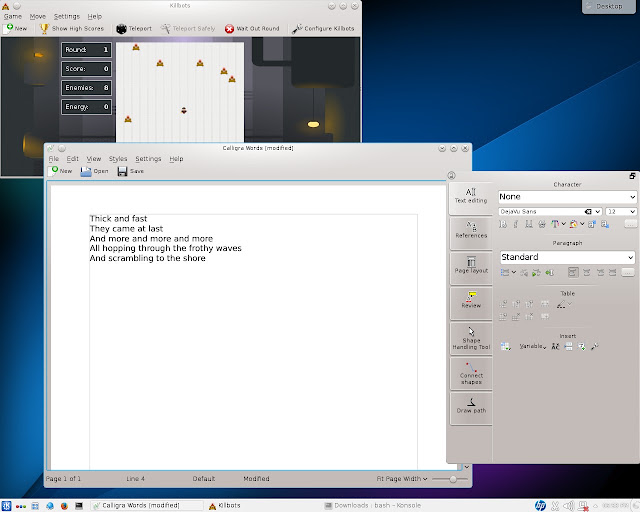640x512 pixels.
Task: Open the Edit menu in Calligra Words
Action: click(72, 159)
